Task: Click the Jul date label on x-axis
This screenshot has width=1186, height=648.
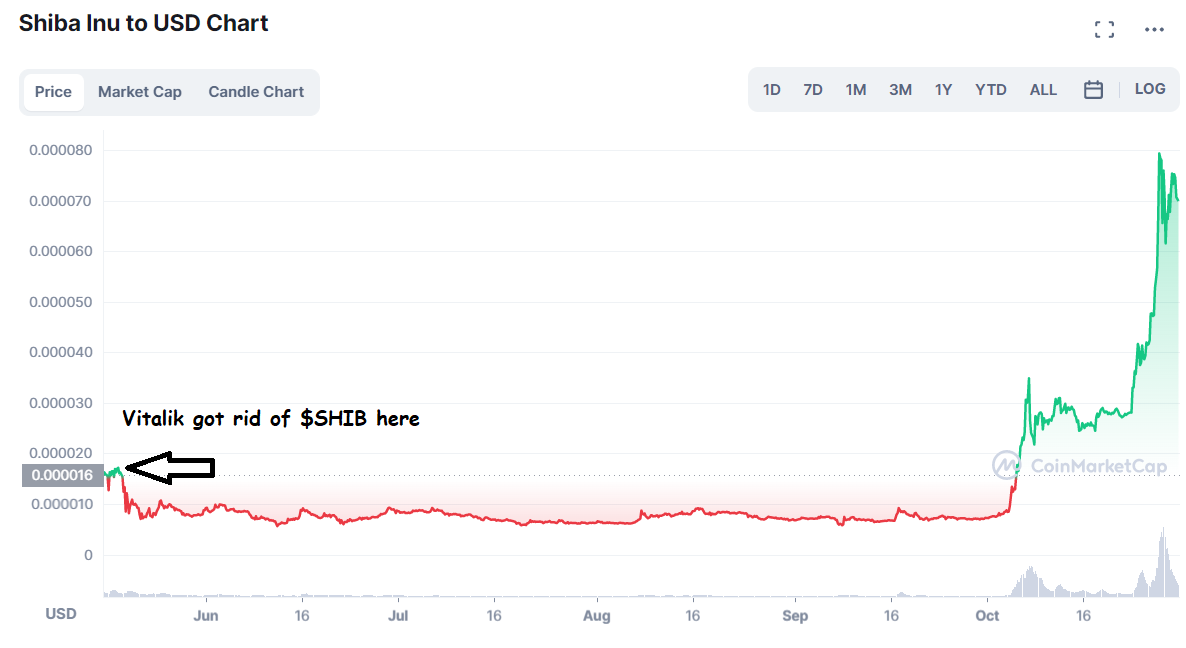Action: (x=398, y=615)
